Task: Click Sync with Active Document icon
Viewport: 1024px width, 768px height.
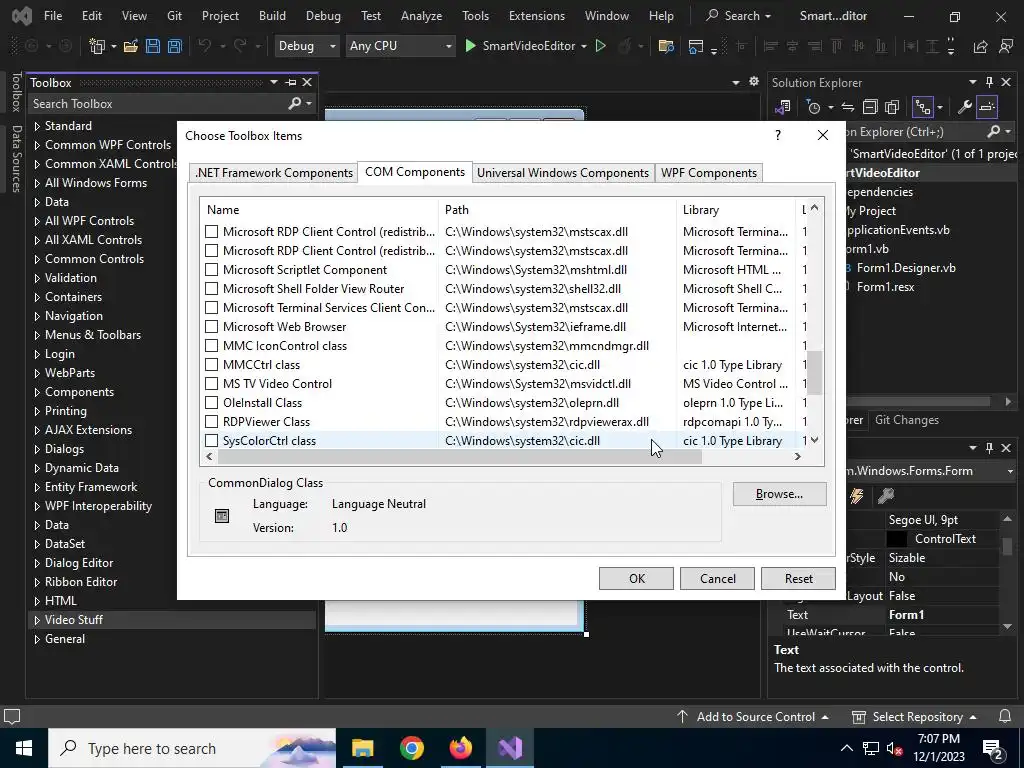Action: tap(848, 107)
